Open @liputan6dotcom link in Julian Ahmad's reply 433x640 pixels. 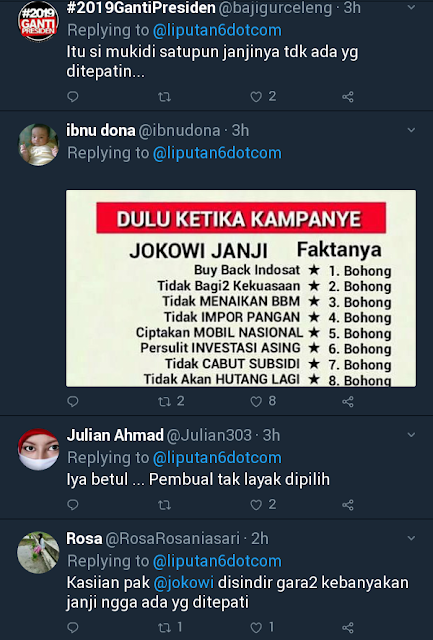coord(217,458)
